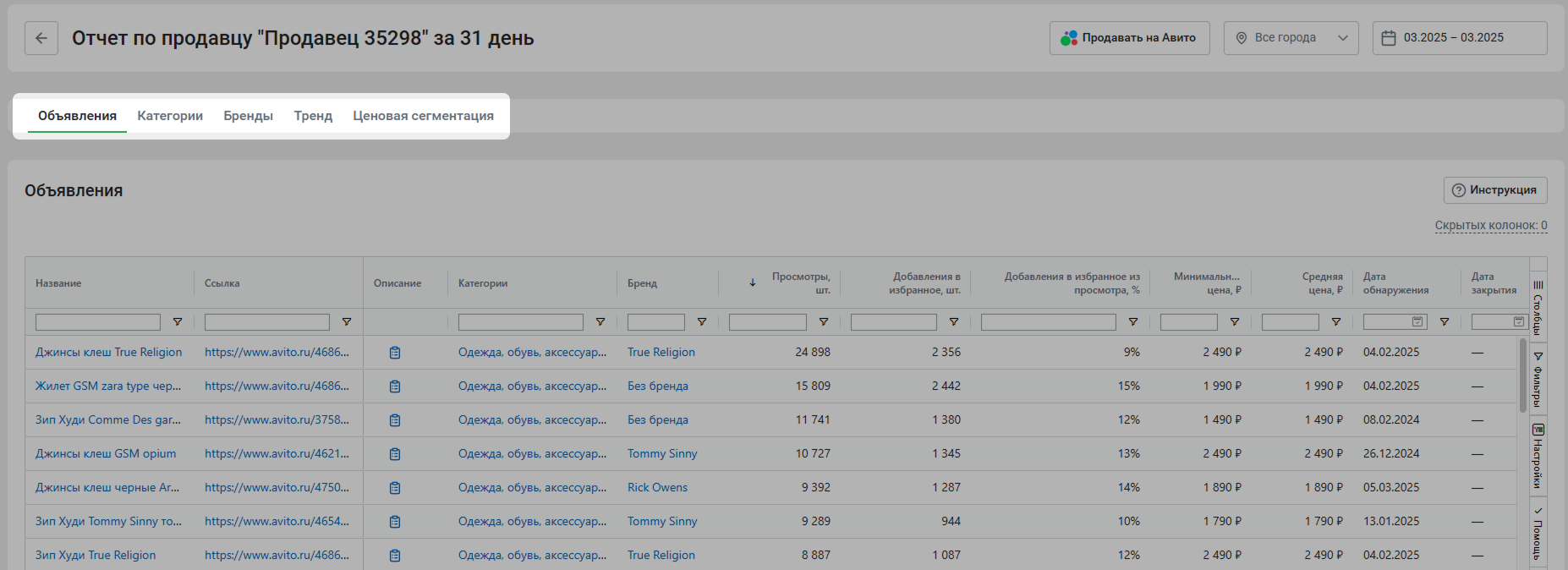Click Бренд filter text field

(x=656, y=322)
